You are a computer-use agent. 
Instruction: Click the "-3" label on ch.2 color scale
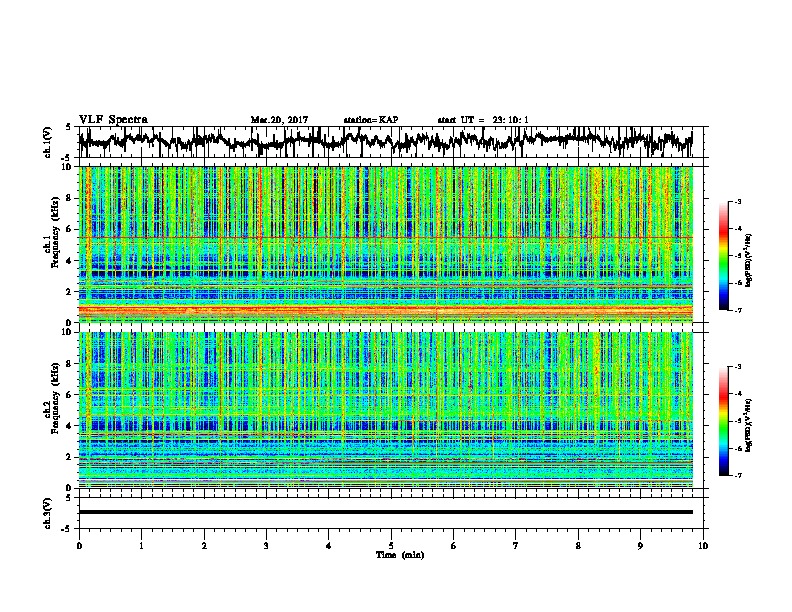[x=738, y=367]
